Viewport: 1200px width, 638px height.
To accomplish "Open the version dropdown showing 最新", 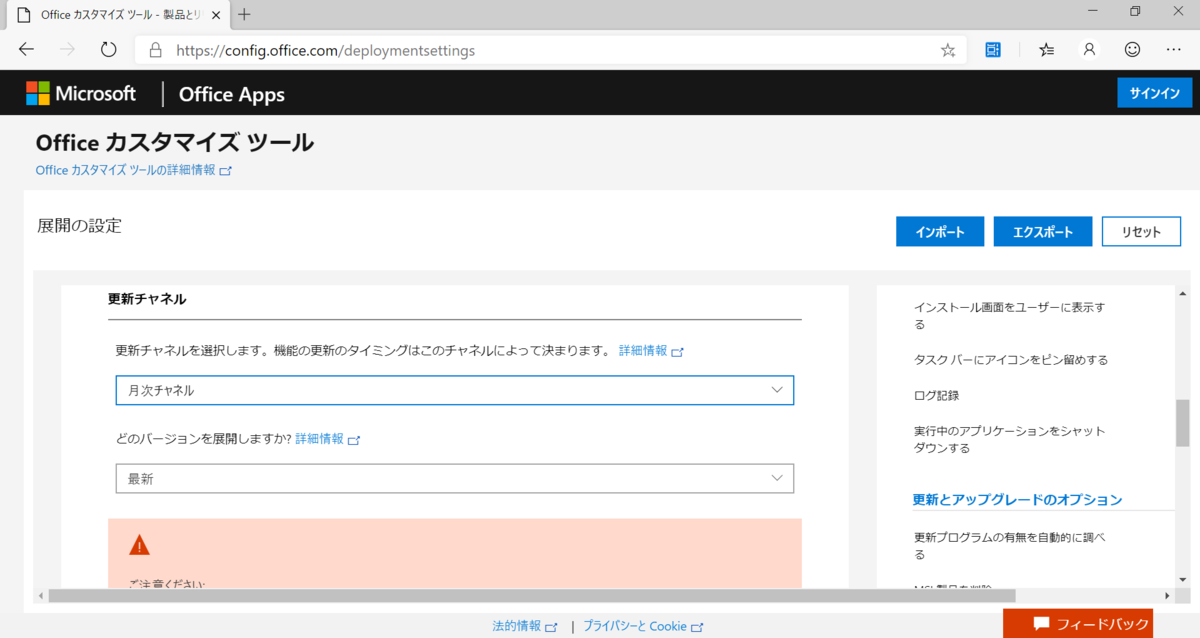I will click(x=454, y=478).
